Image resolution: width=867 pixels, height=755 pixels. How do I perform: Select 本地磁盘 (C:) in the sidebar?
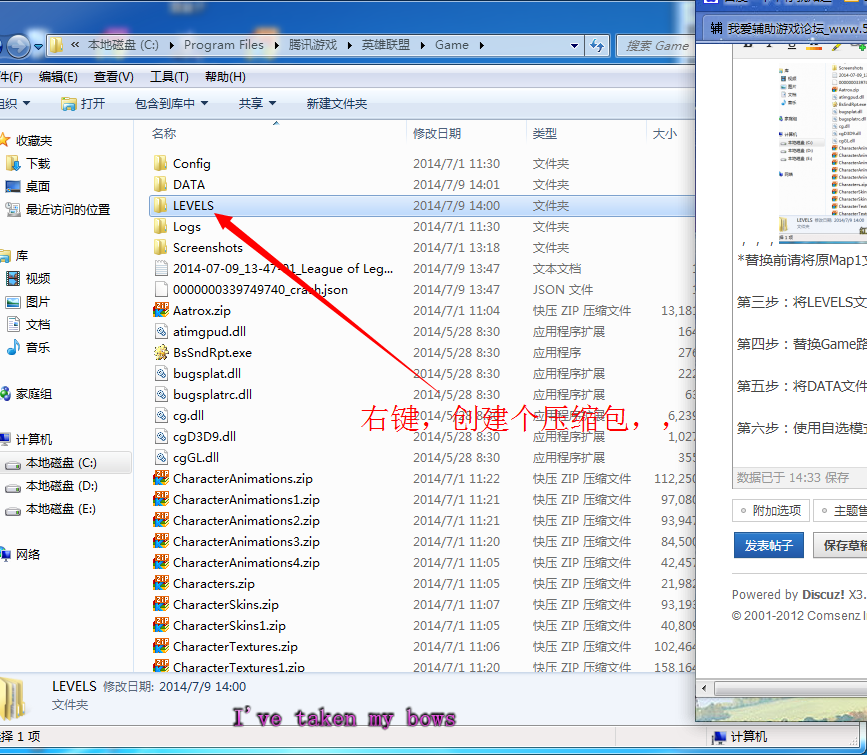click(x=61, y=463)
